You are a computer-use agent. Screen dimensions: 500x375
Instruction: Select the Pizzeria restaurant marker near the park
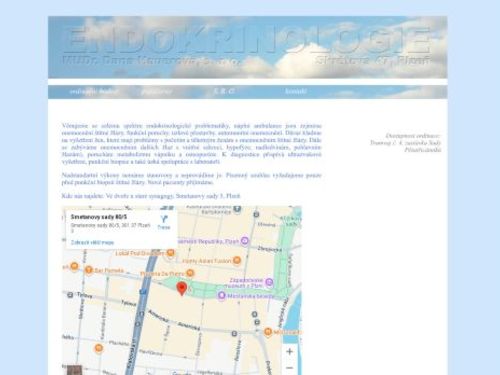coord(190,273)
